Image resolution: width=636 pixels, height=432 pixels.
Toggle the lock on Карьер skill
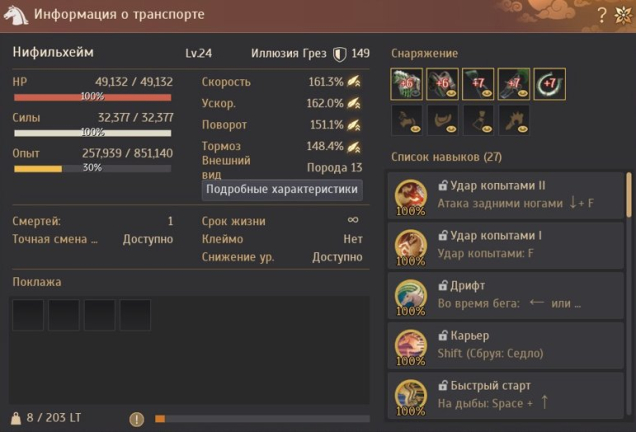(x=443, y=335)
